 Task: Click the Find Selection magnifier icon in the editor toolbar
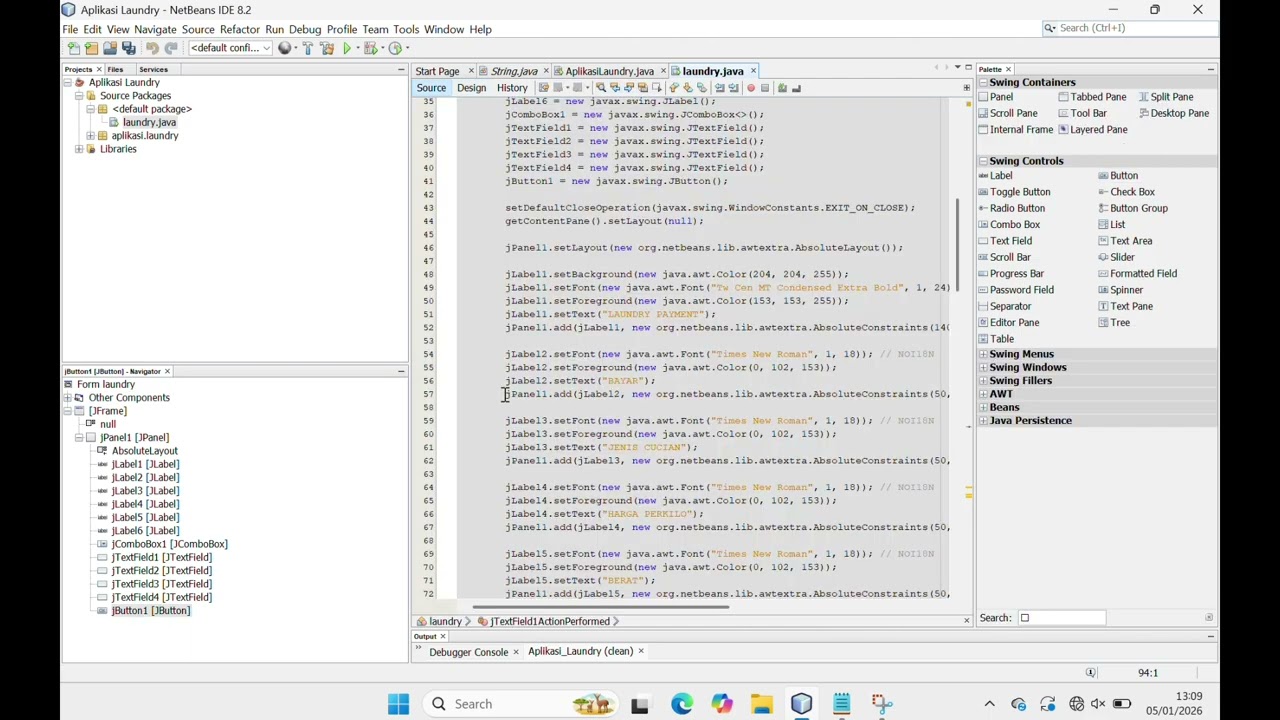601,88
